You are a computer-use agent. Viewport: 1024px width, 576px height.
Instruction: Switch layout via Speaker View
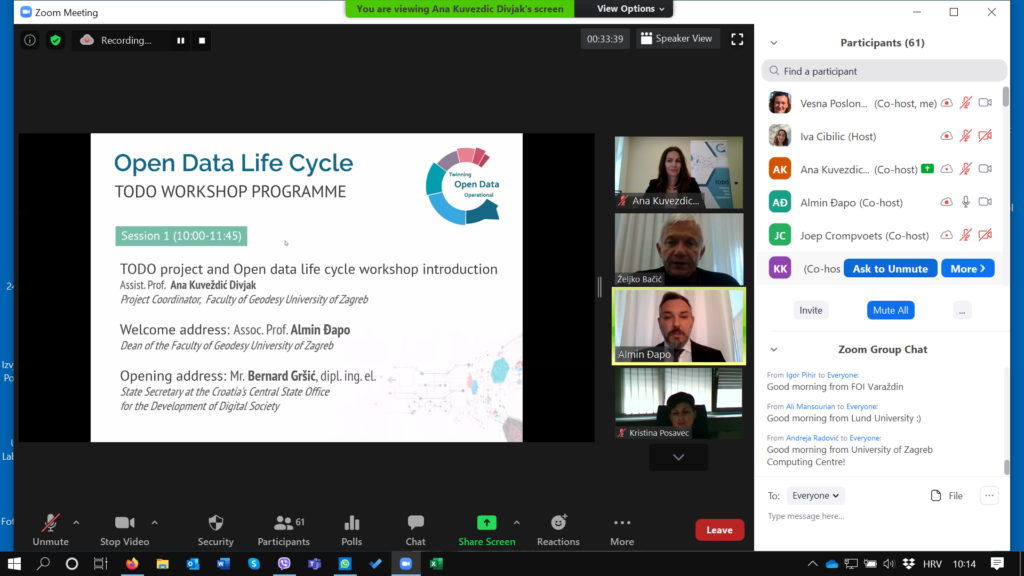(677, 39)
